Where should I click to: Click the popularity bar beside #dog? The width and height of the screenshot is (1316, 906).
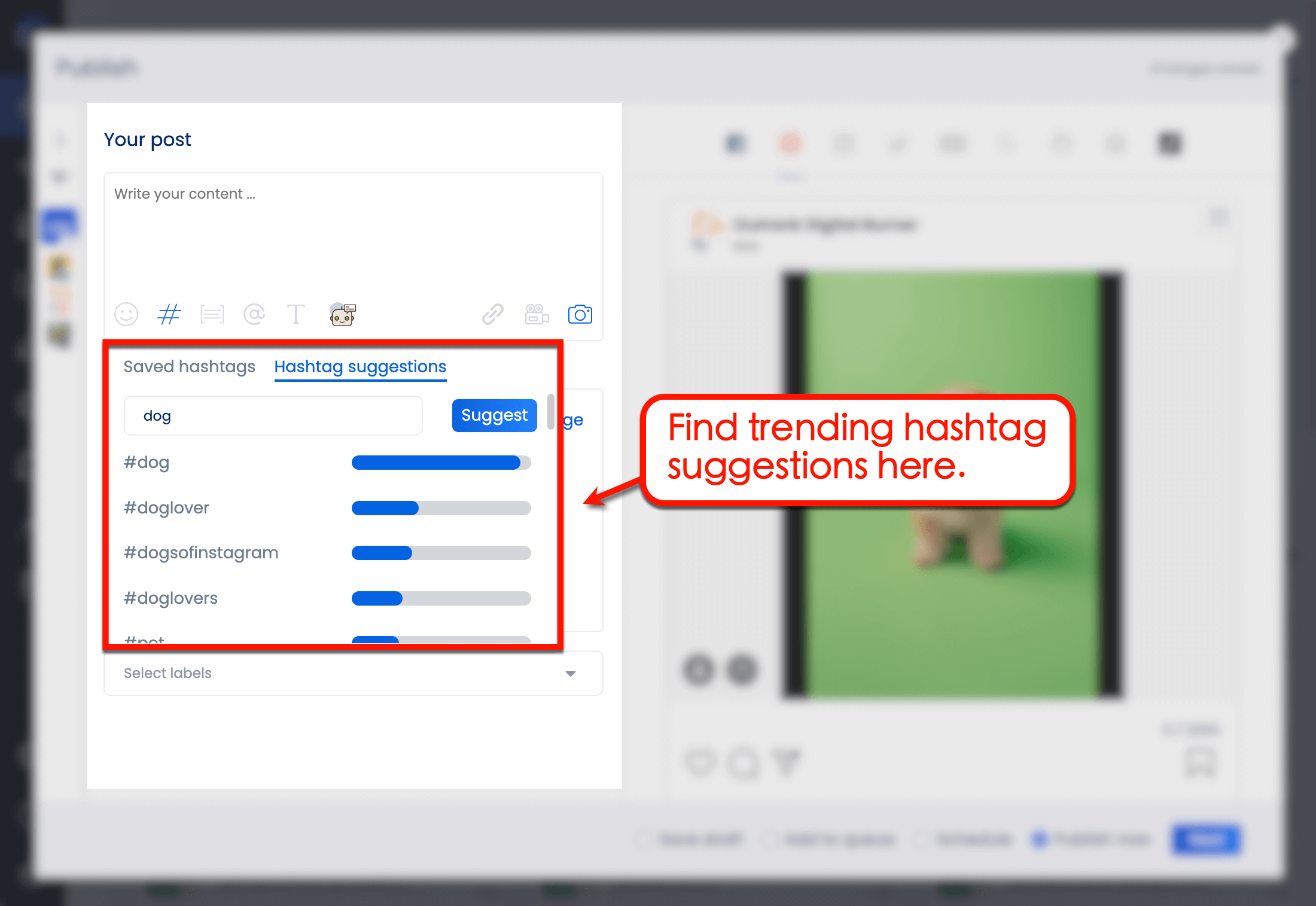click(441, 462)
